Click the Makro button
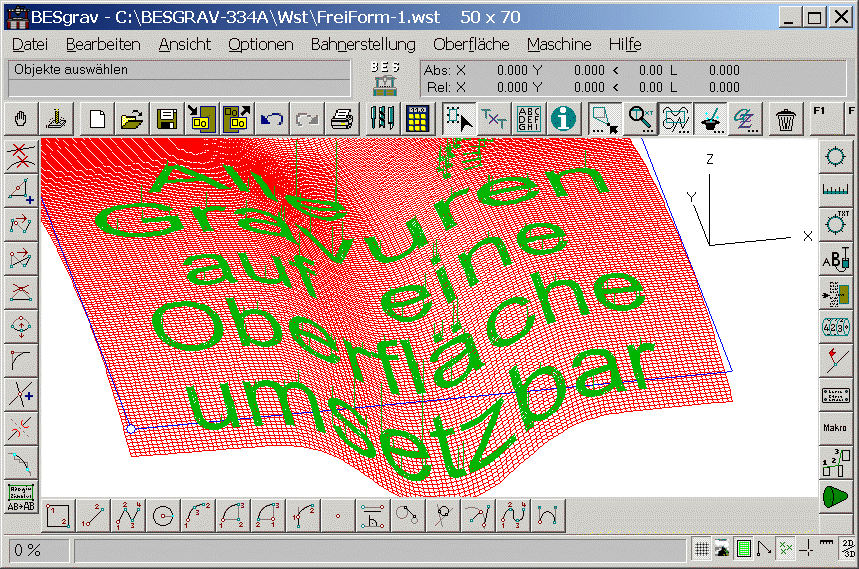The height and width of the screenshot is (569, 859). [834, 427]
